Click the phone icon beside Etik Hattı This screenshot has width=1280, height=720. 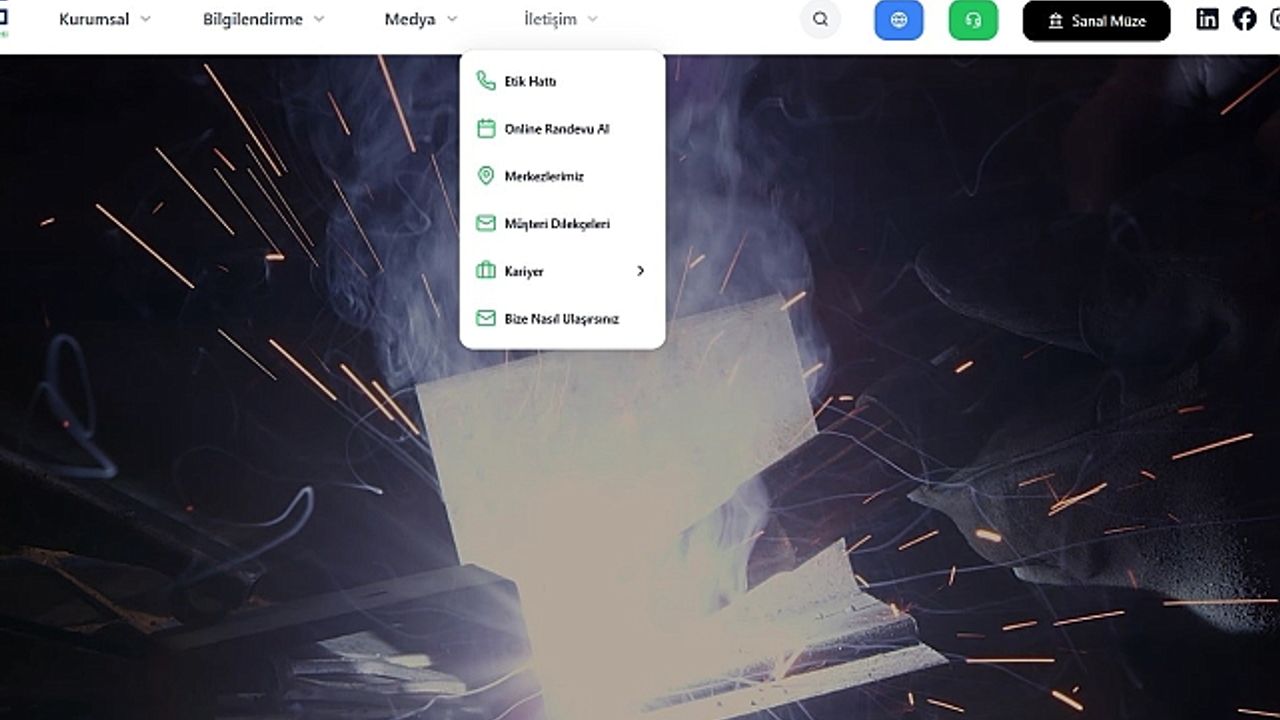[486, 81]
